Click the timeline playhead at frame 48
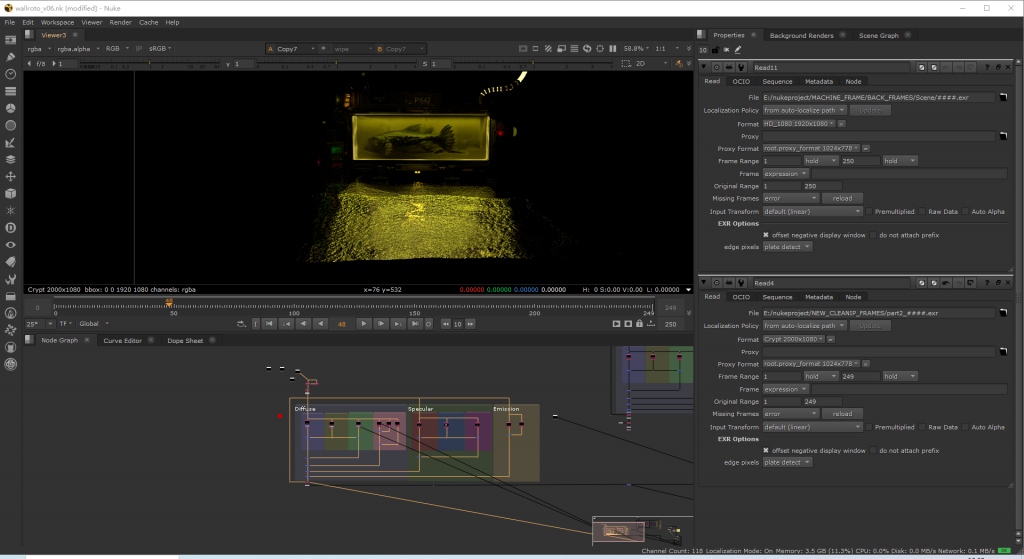Viewport: 1024px width, 559px height. point(169,303)
